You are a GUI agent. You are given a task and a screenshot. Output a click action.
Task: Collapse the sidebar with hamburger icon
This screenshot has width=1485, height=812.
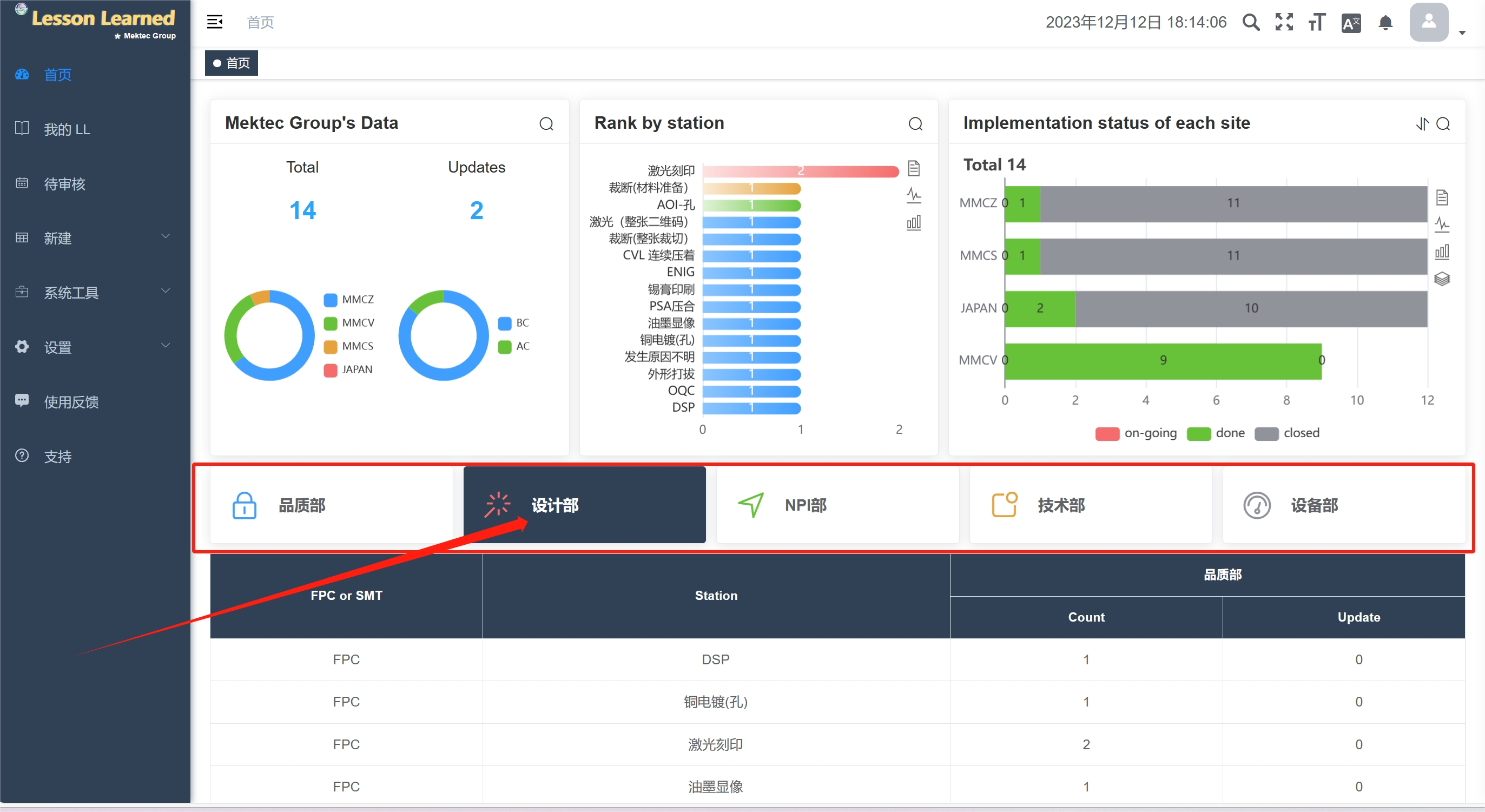[214, 22]
